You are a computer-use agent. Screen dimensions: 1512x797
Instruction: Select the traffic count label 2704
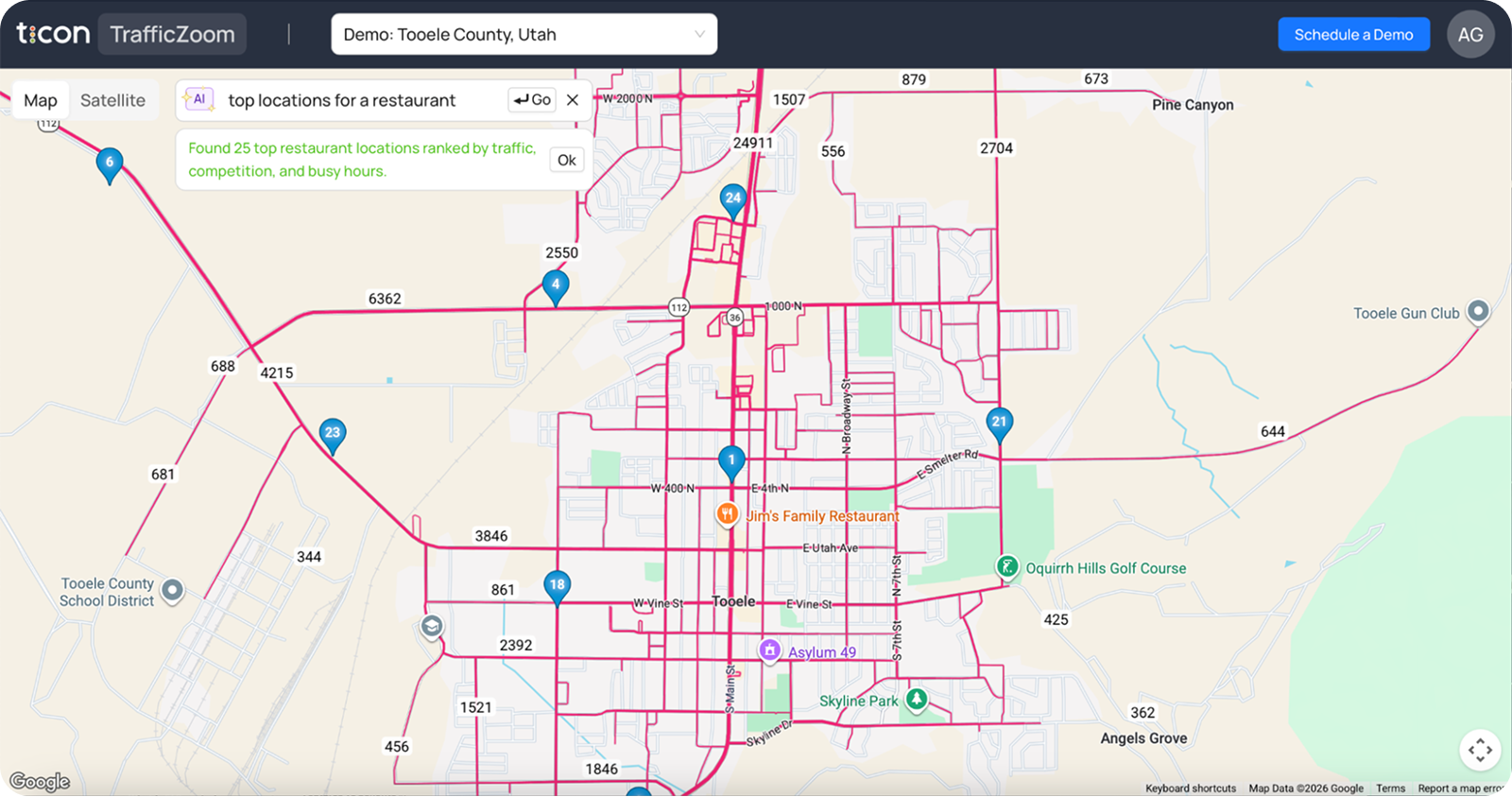pyautogui.click(x=996, y=148)
